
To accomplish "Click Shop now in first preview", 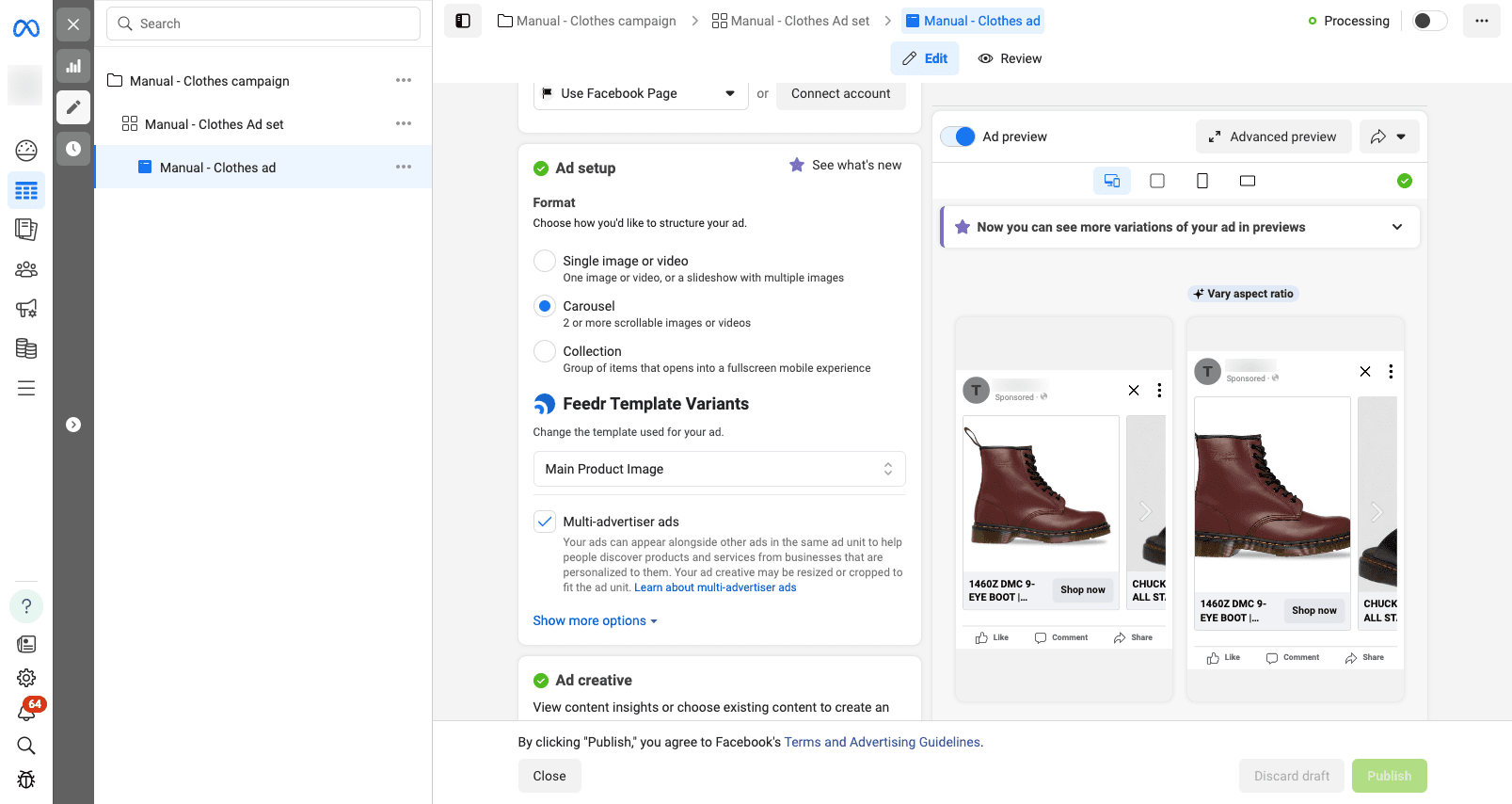I will 1083,589.
